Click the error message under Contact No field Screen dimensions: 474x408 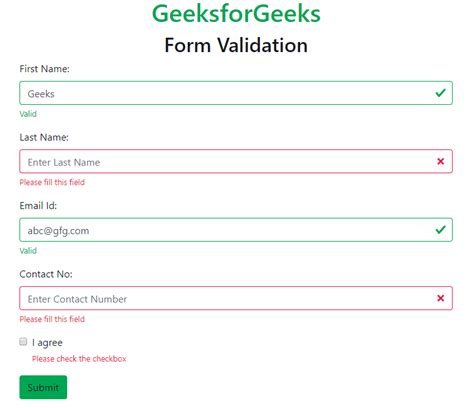[52, 319]
